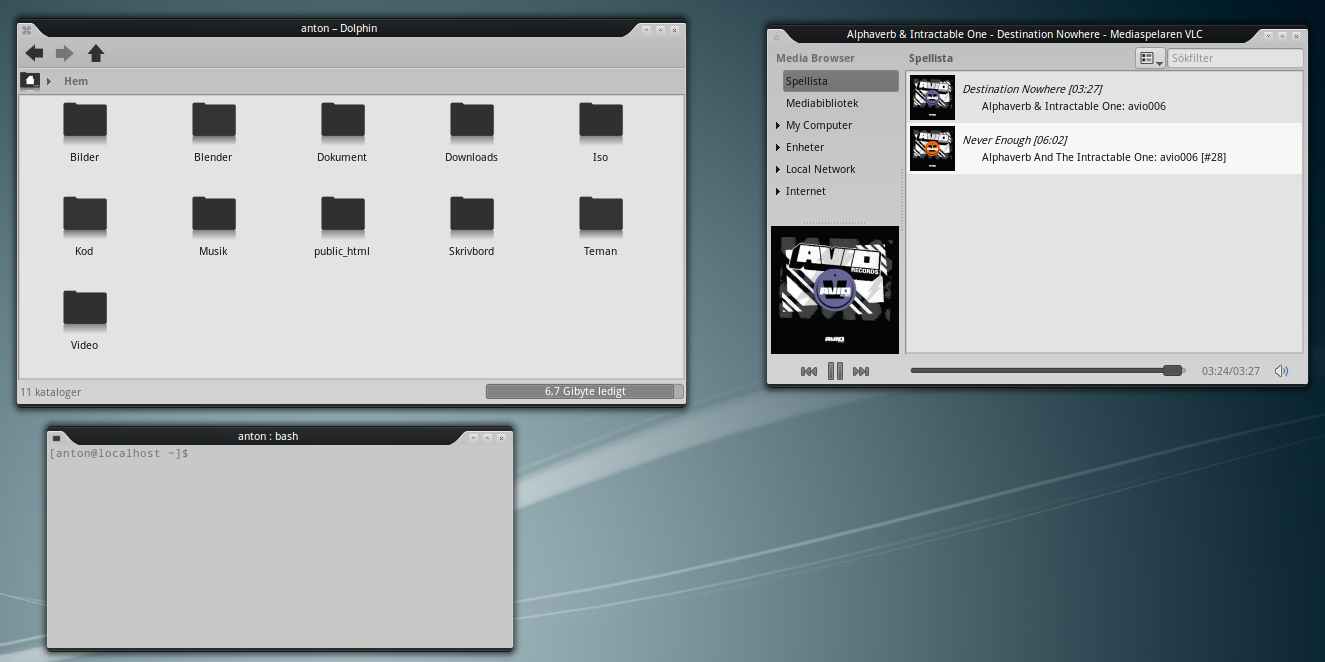Image resolution: width=1325 pixels, height=662 pixels.
Task: Focus the Sökfilter search field
Action: click(1235, 58)
